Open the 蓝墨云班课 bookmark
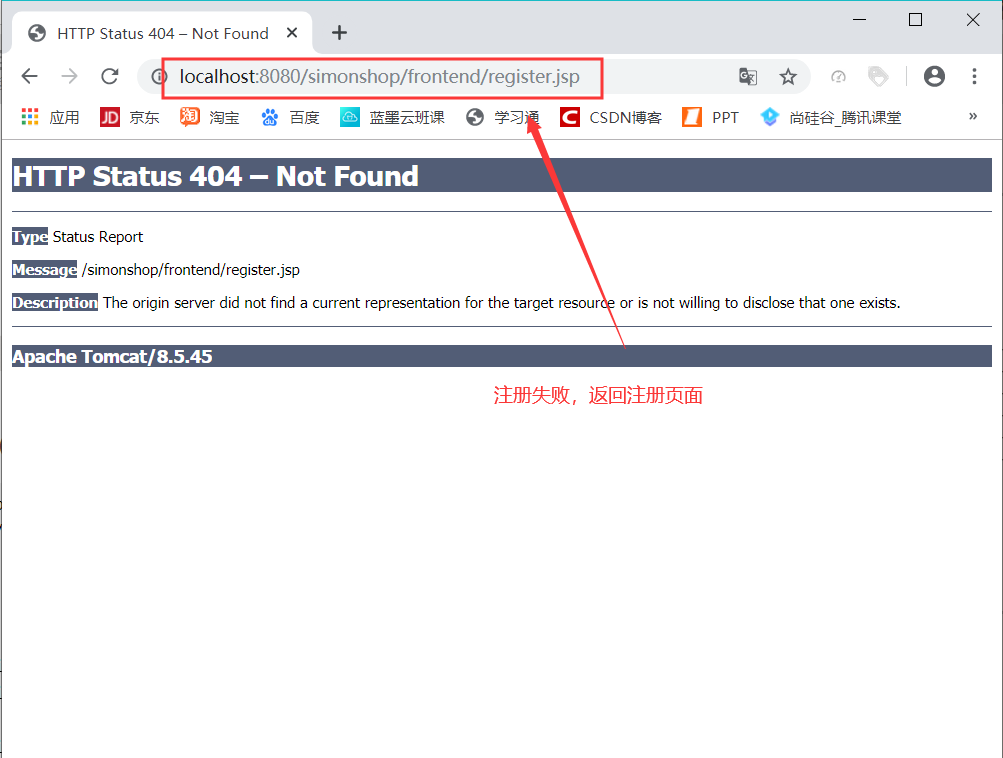The width and height of the screenshot is (1003, 758). pos(392,117)
